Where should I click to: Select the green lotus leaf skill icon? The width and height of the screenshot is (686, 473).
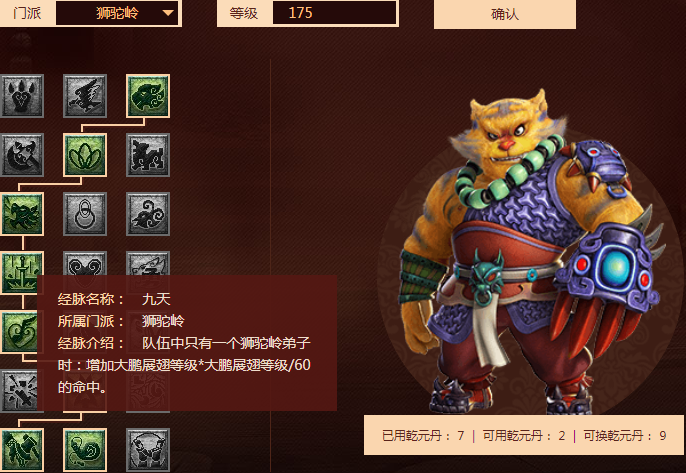pyautogui.click(x=85, y=155)
